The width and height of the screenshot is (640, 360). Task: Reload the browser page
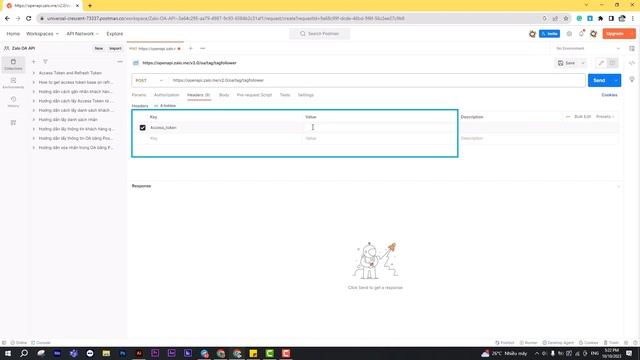click(x=29, y=18)
